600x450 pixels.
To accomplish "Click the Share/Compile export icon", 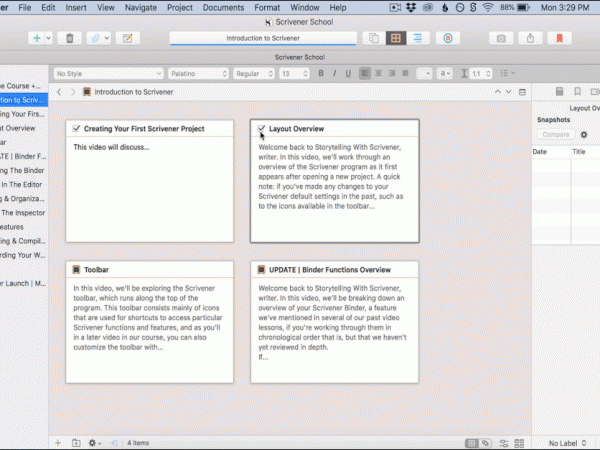I will (529, 39).
